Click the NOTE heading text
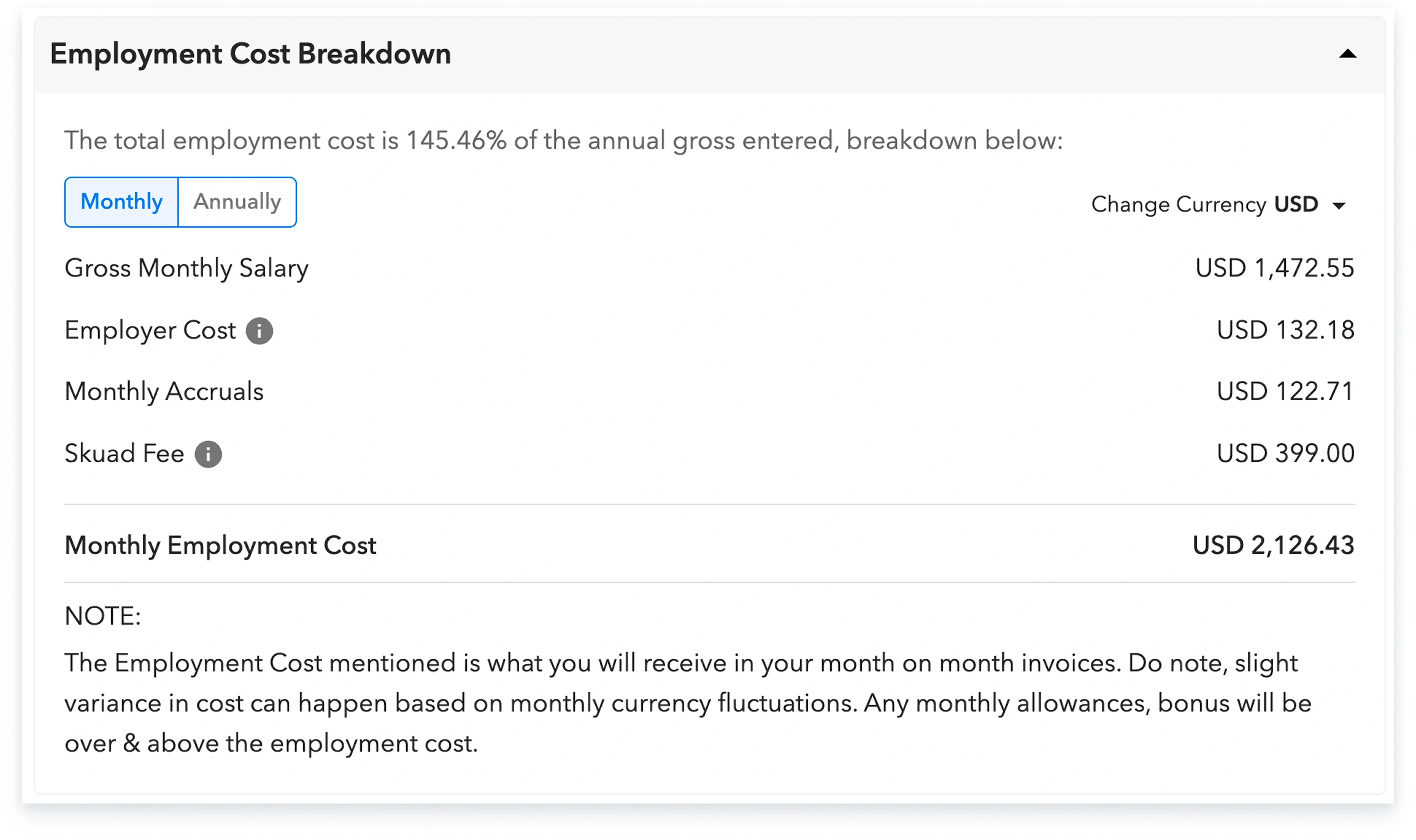The width and height of the screenshot is (1416, 840). [x=103, y=616]
